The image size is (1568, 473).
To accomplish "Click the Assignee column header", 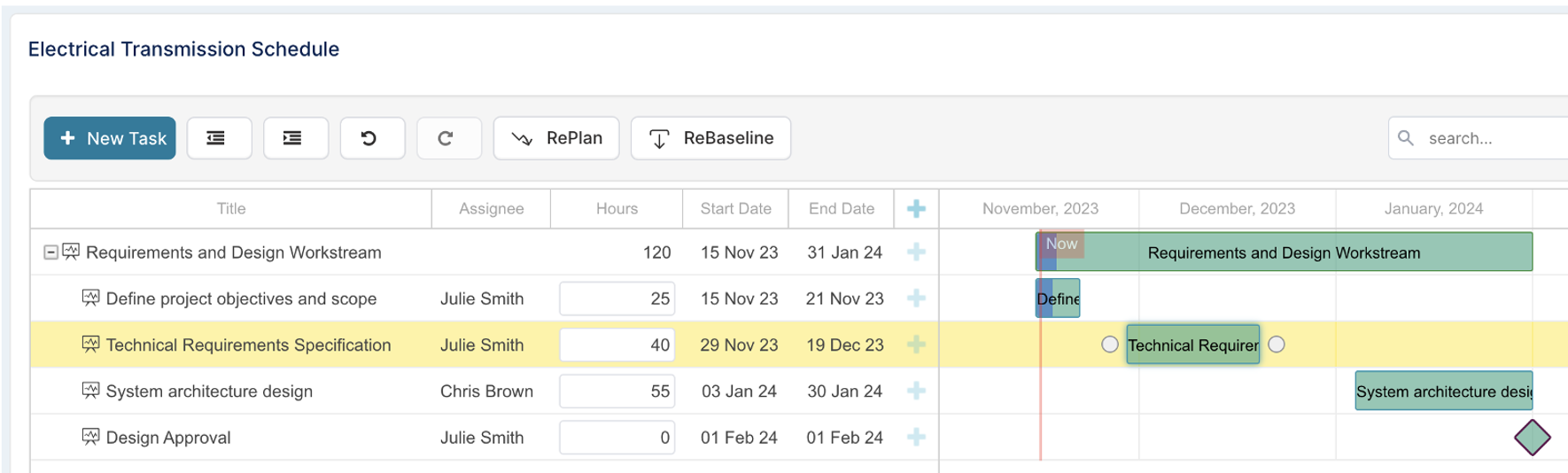I will coord(491,209).
